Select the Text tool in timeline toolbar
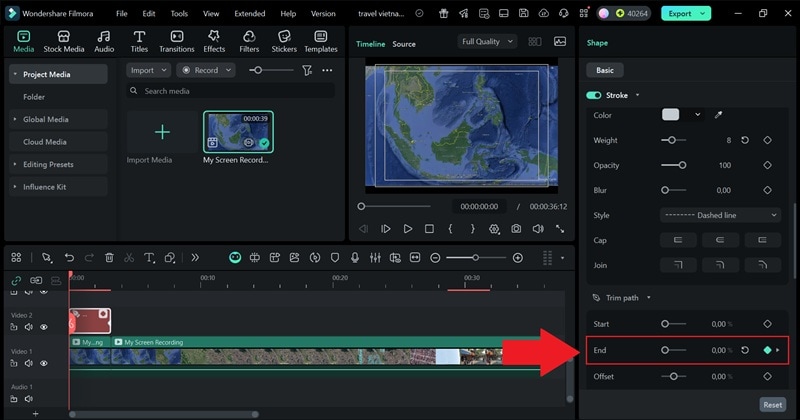This screenshot has height=420, width=800. (x=149, y=258)
